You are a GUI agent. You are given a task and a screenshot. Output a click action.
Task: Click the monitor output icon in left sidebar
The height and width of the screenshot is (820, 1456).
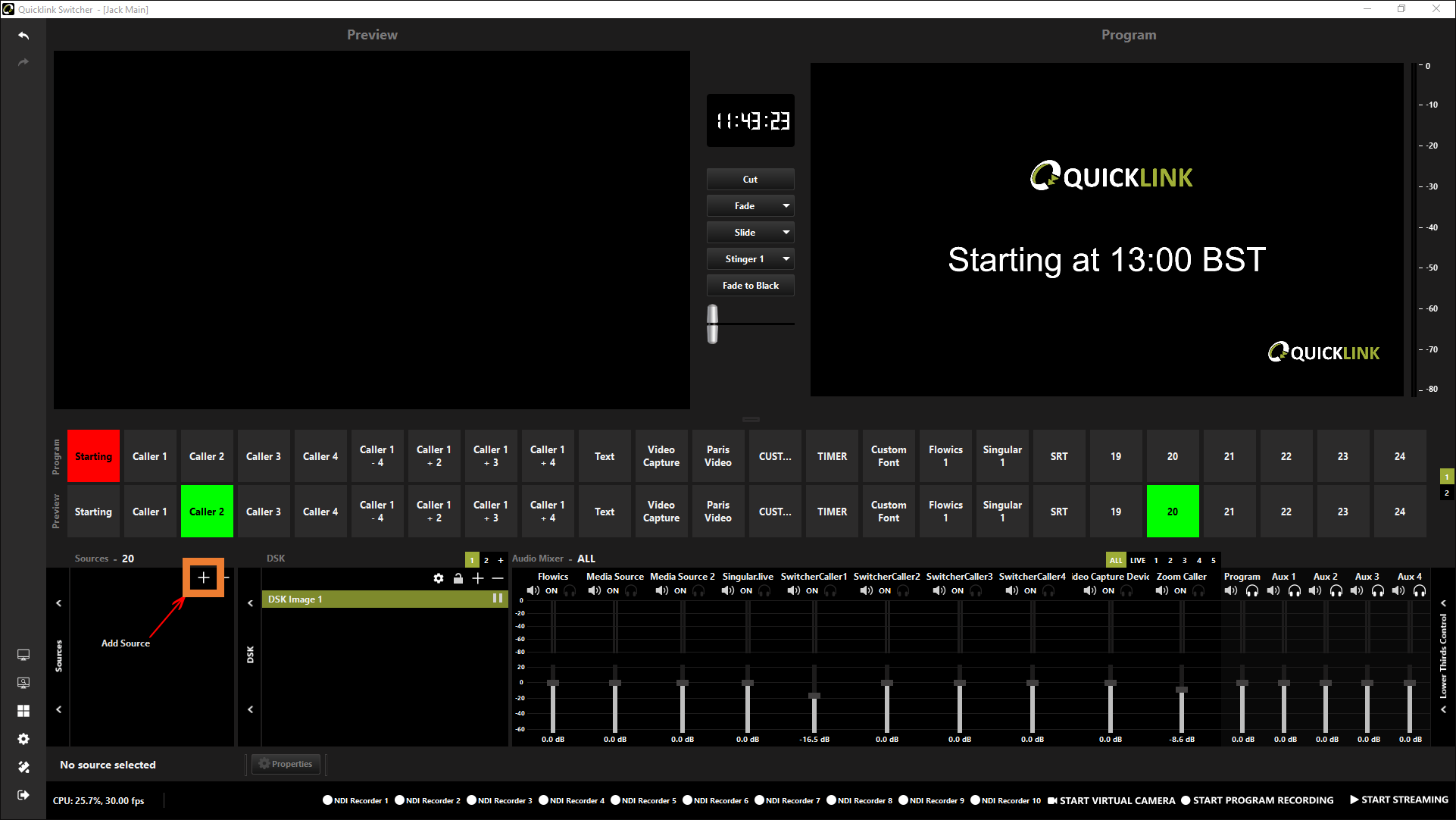[x=23, y=655]
